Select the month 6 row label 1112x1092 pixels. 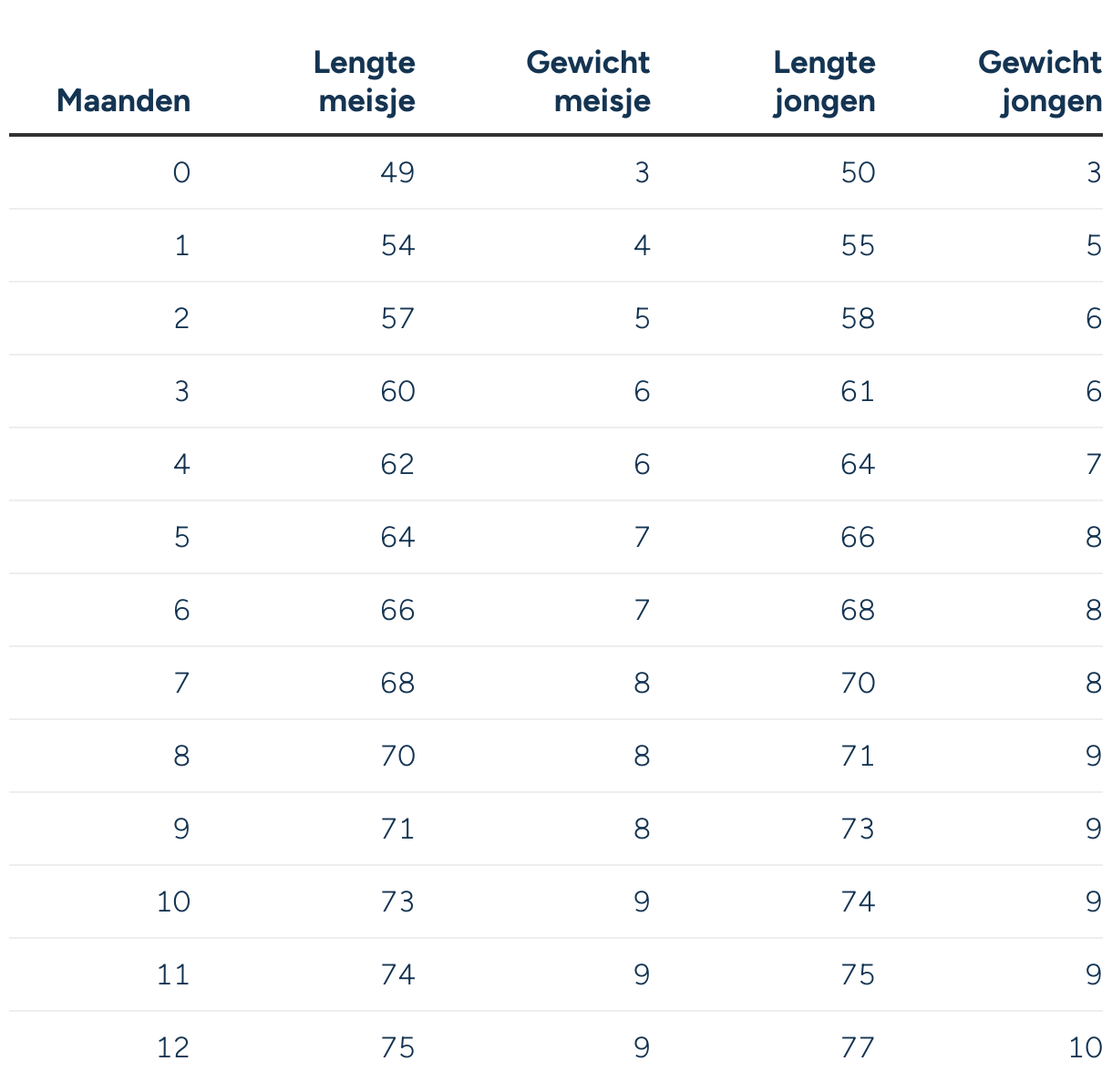click(x=181, y=611)
